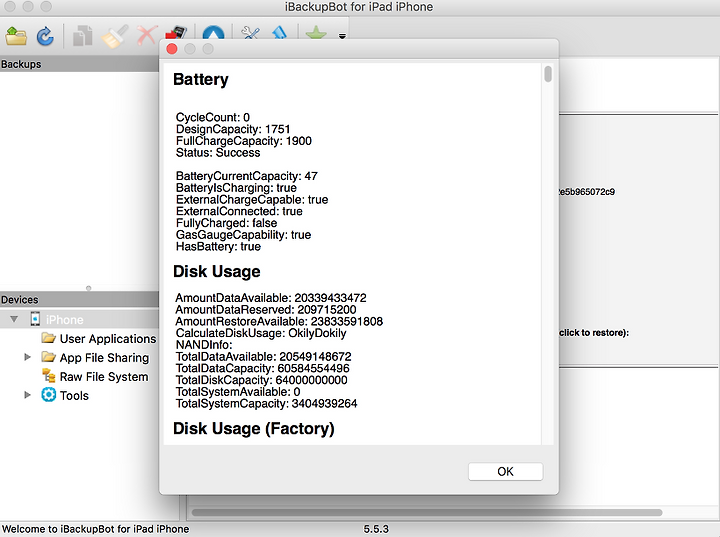Click the main window horizontal scrollbar
This screenshot has height=537, width=720.
point(427,512)
